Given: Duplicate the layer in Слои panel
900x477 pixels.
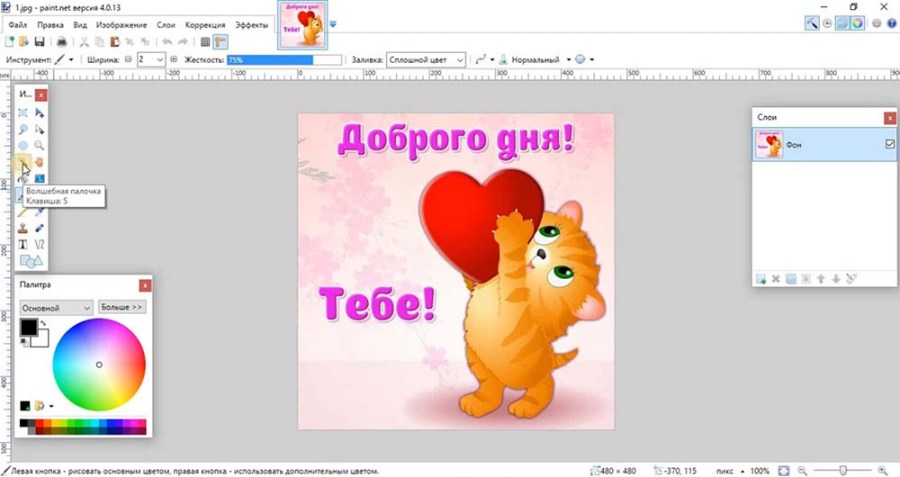Looking at the screenshot, I should click(791, 279).
